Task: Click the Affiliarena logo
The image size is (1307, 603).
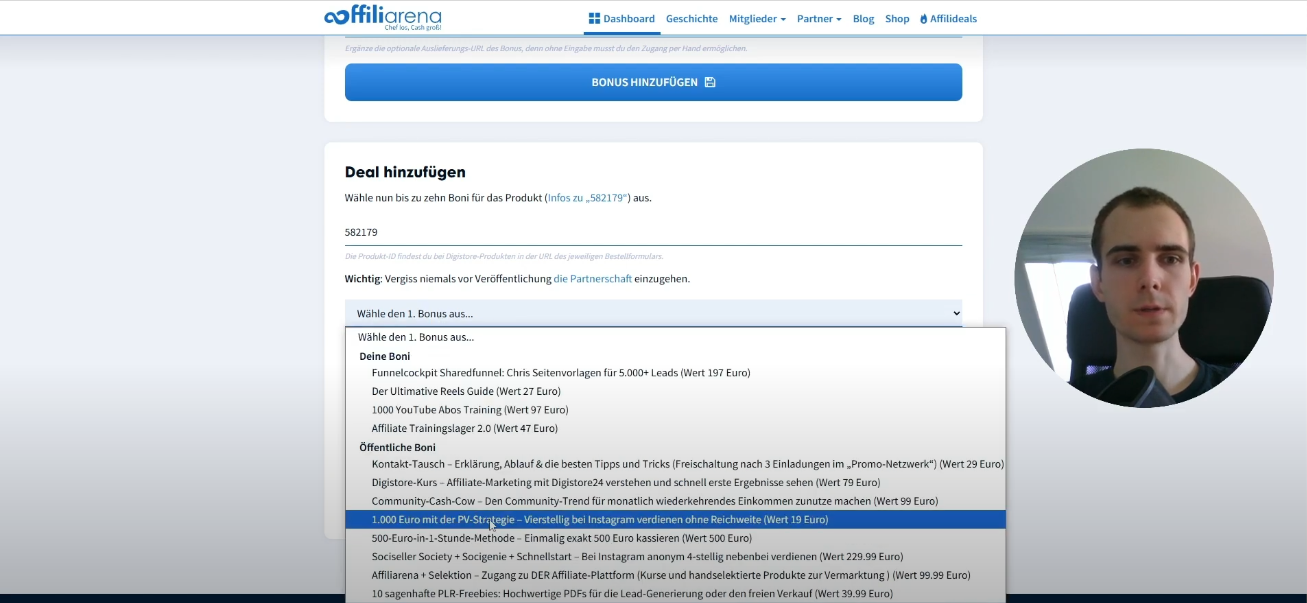Action: 382,18
